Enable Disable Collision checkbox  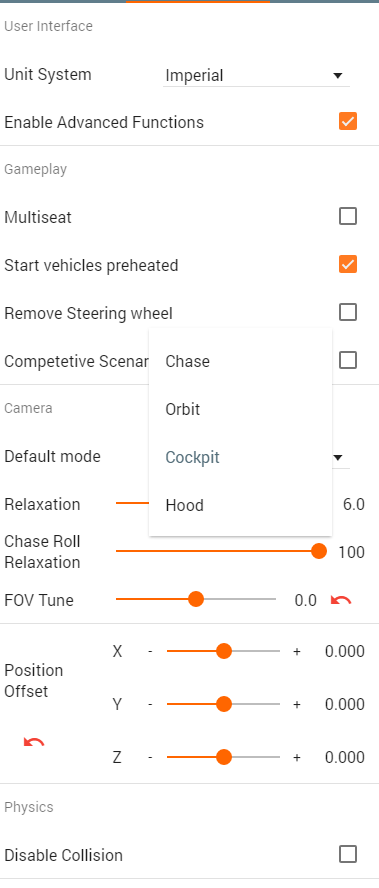click(348, 854)
